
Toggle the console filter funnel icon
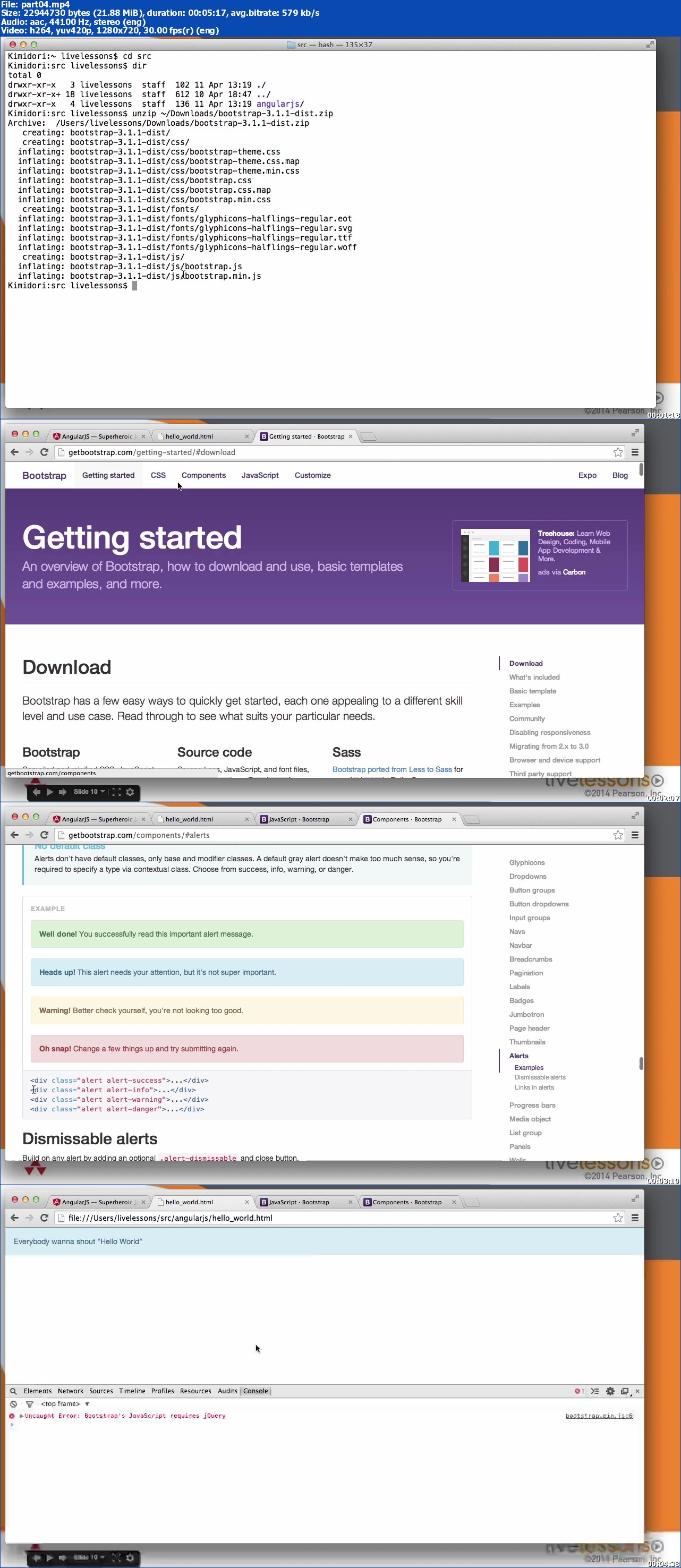(x=29, y=1403)
